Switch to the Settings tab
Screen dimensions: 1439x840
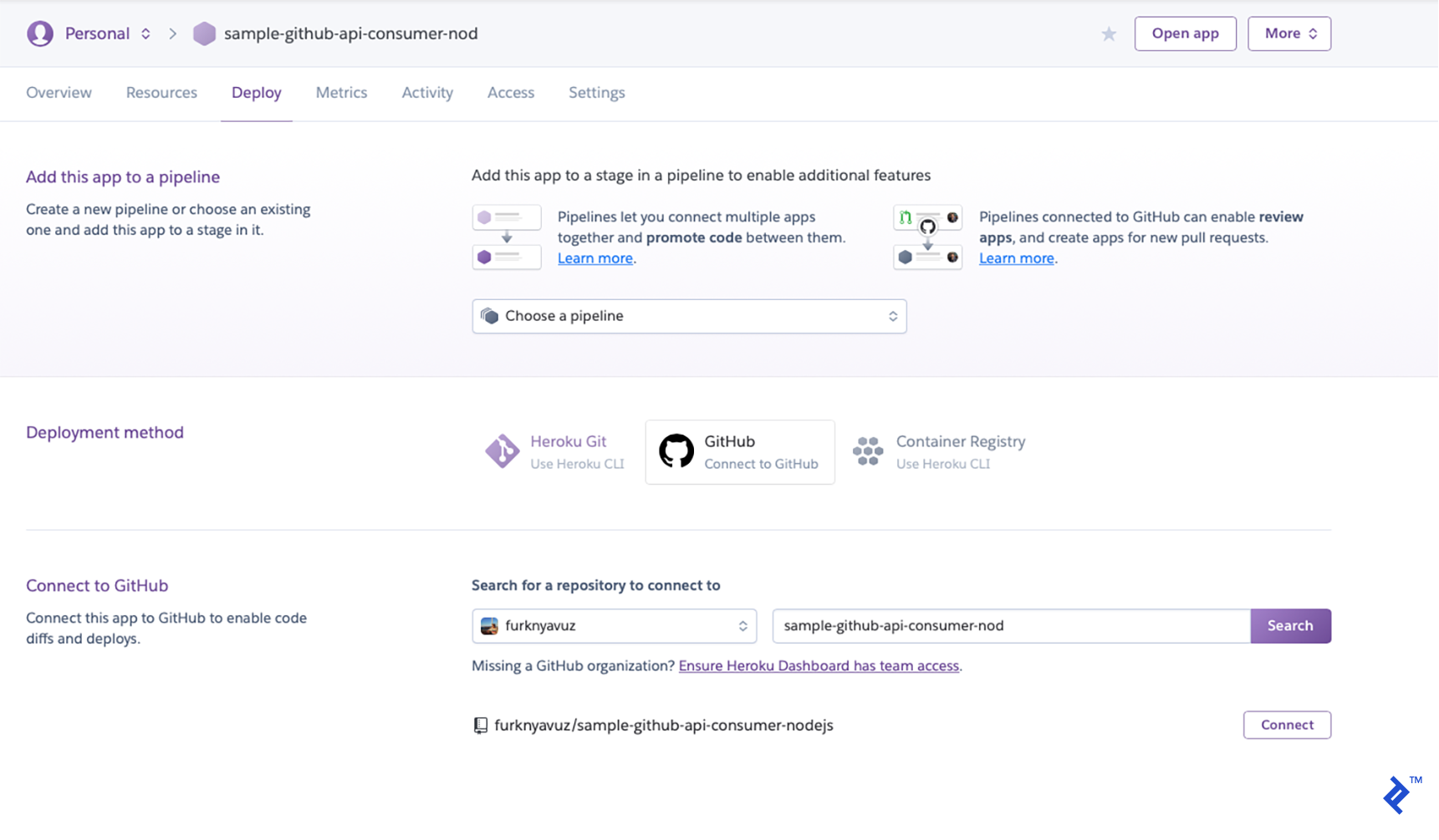[596, 93]
